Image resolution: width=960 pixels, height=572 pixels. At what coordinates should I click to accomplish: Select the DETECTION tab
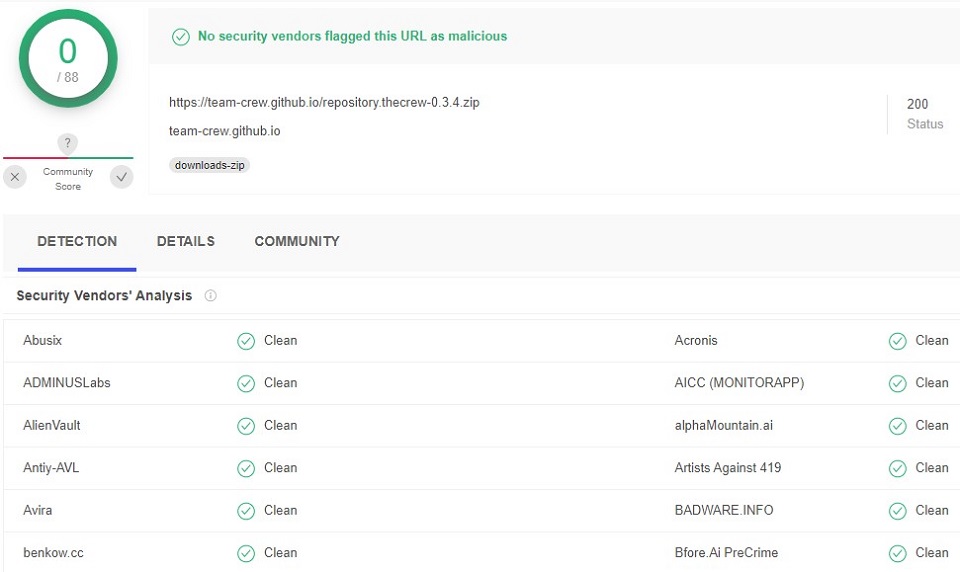point(77,241)
